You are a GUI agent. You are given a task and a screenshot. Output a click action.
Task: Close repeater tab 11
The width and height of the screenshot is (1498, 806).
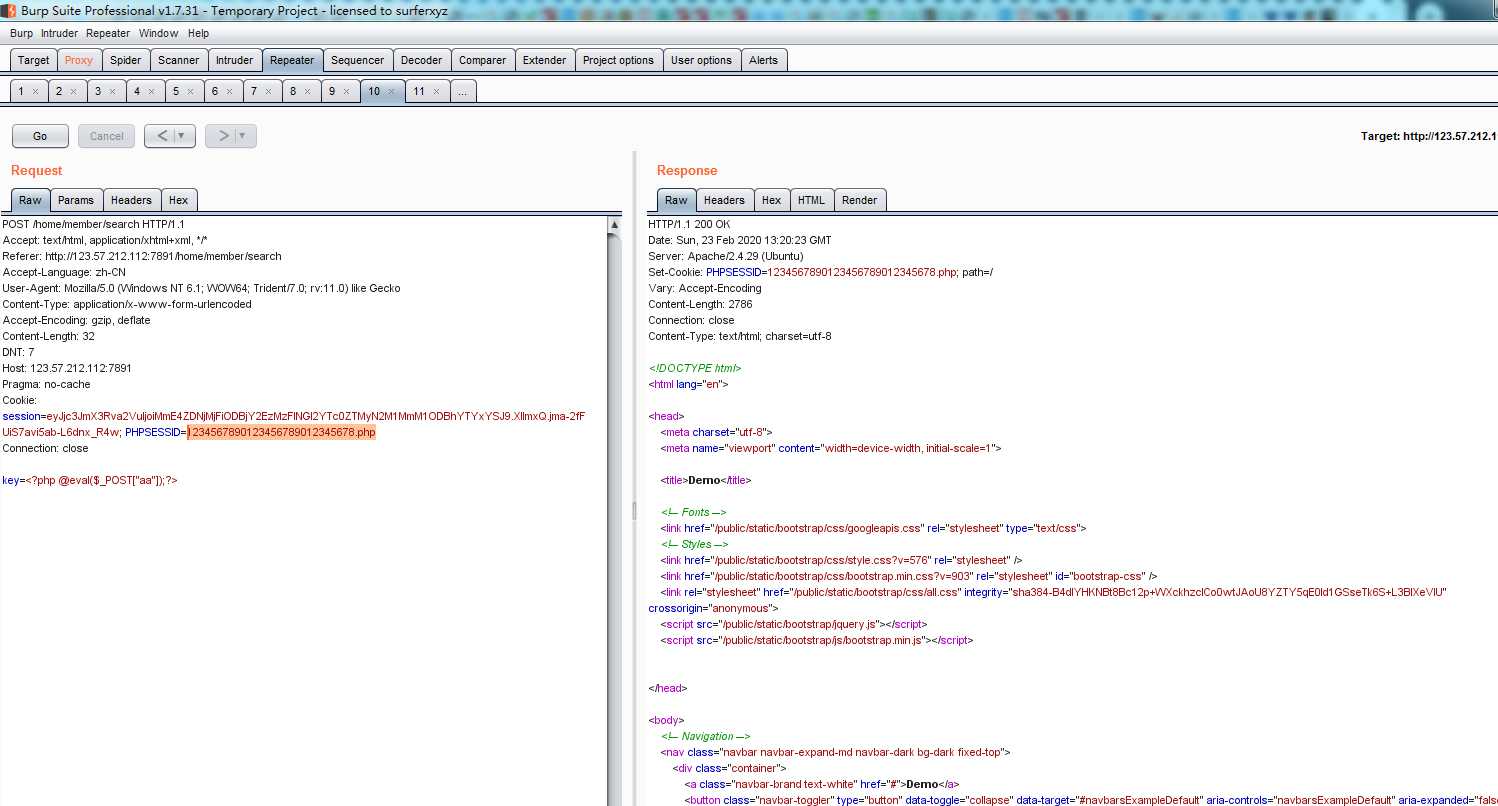coord(437,92)
